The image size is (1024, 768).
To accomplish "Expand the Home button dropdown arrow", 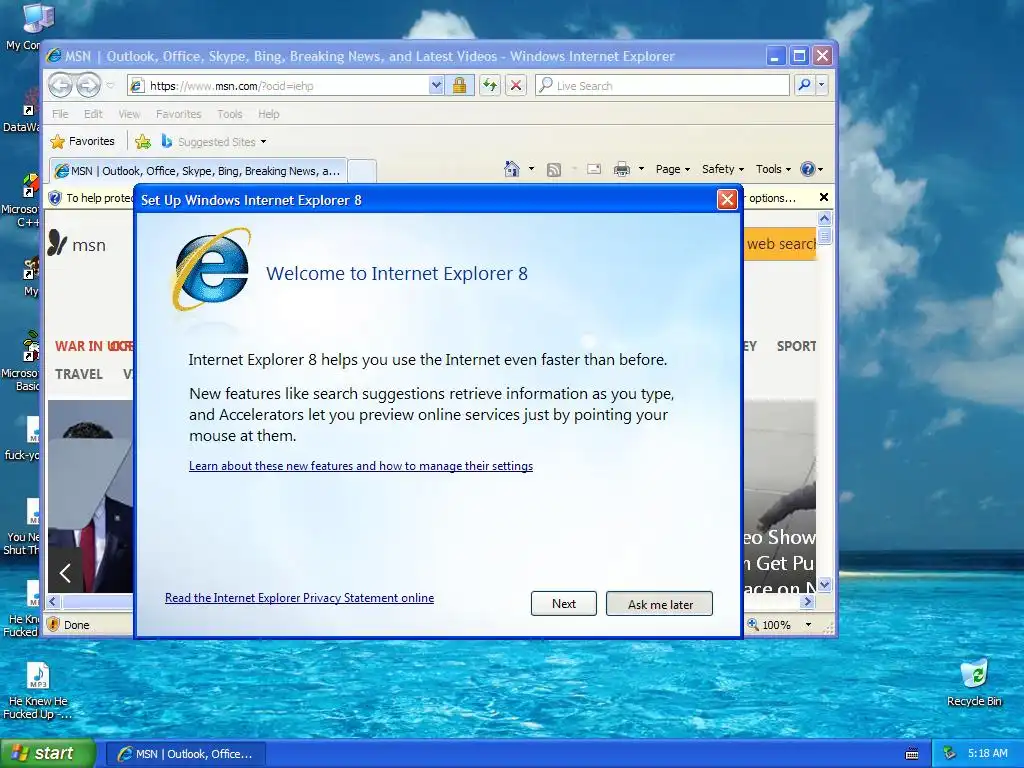I will pyautogui.click(x=531, y=169).
